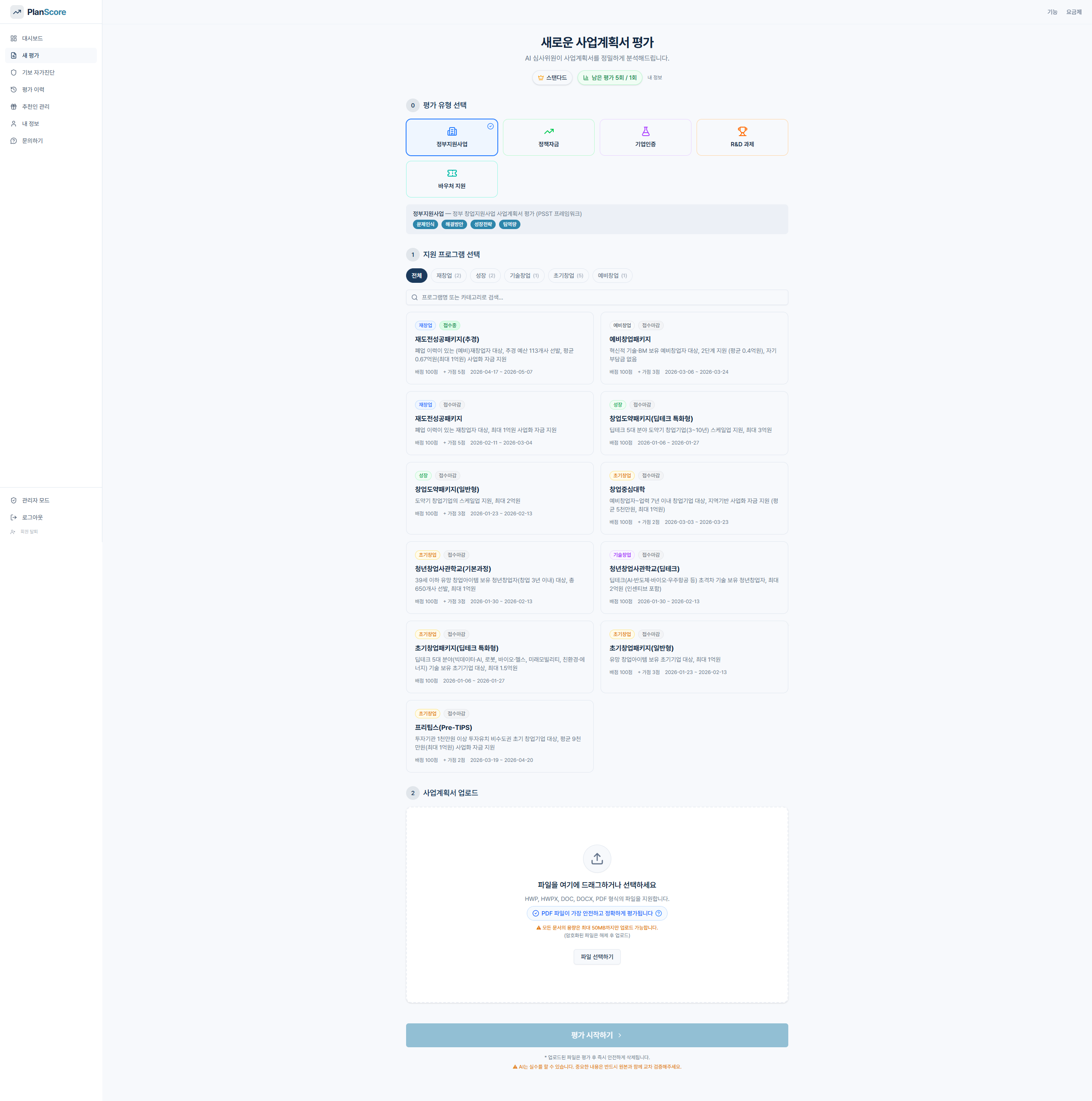
Task: Select the 예비창업 filter chip
Action: 612,275
